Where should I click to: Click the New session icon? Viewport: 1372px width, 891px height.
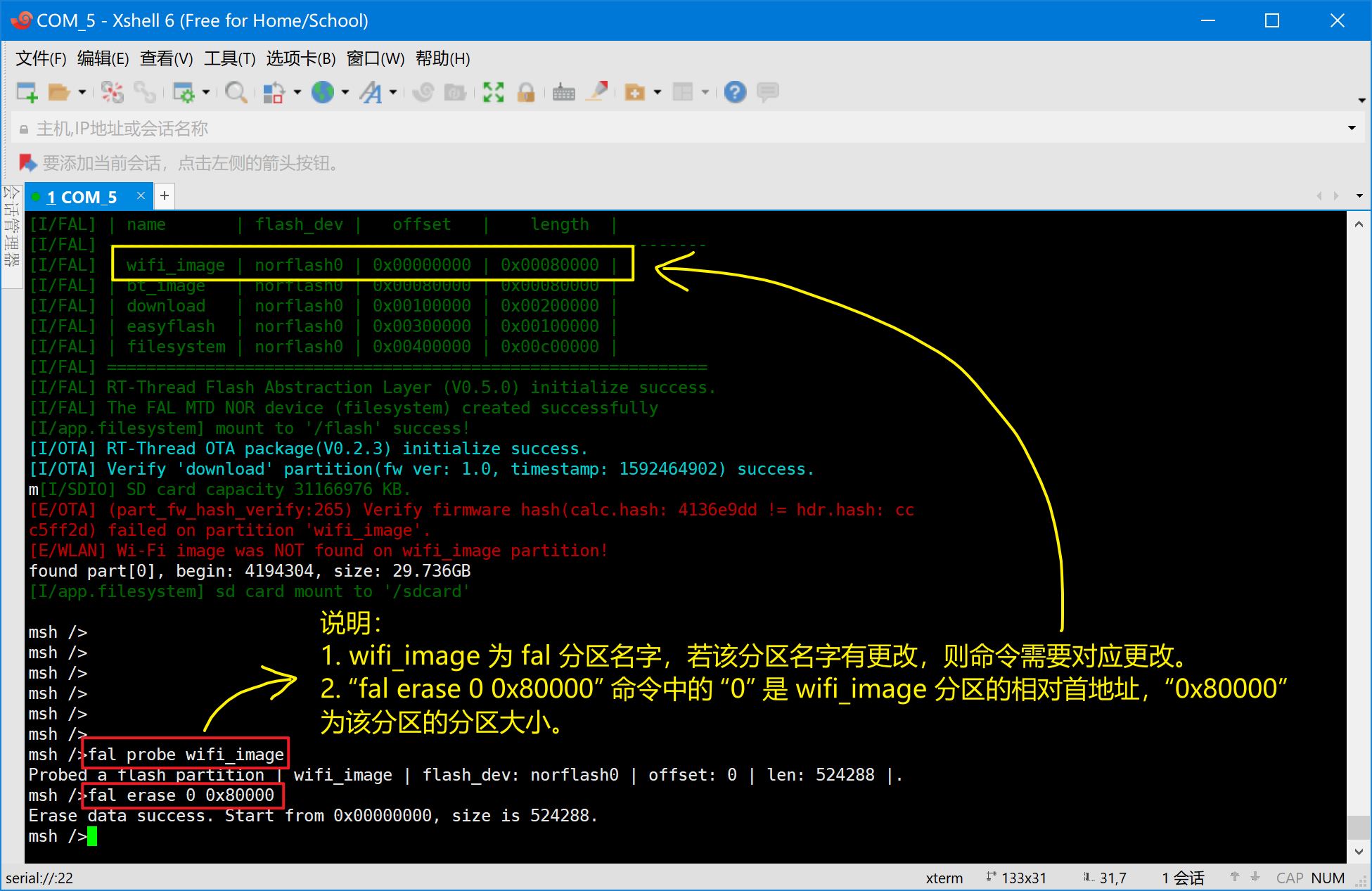(x=27, y=92)
